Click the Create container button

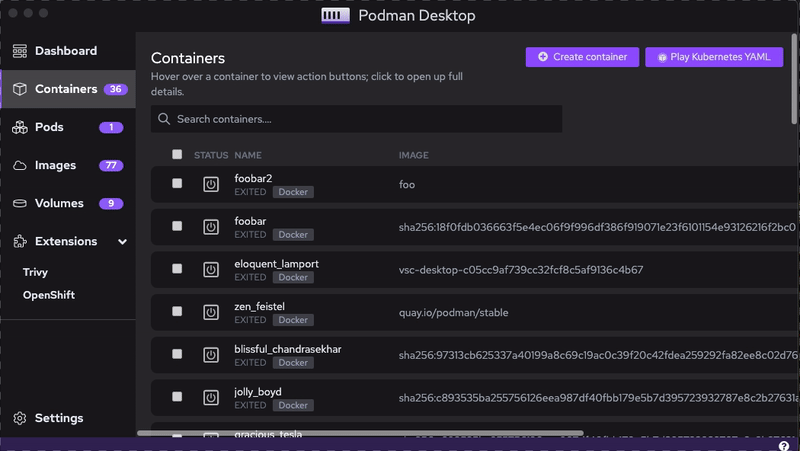point(582,57)
